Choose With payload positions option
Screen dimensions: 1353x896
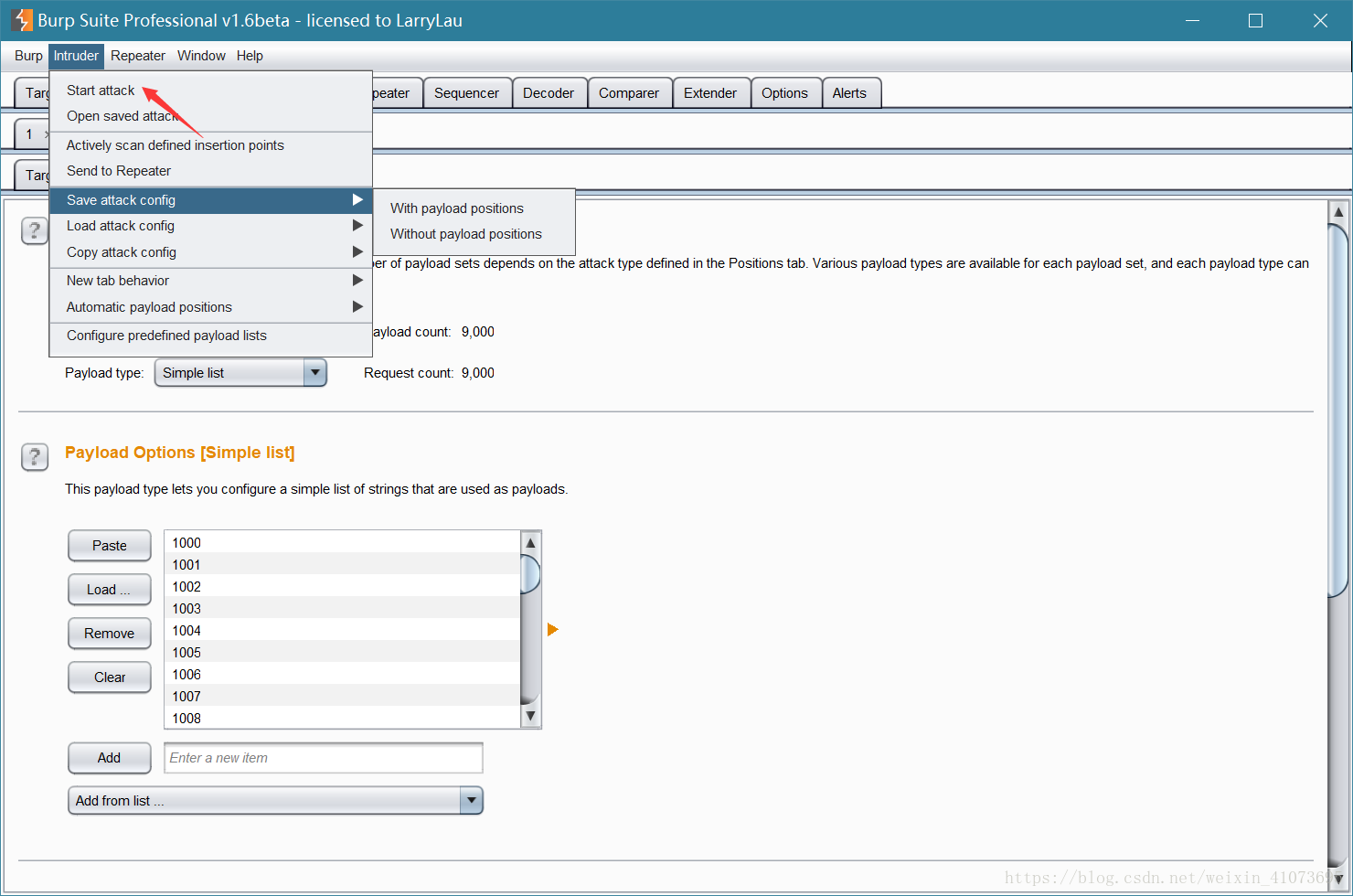tap(474, 208)
